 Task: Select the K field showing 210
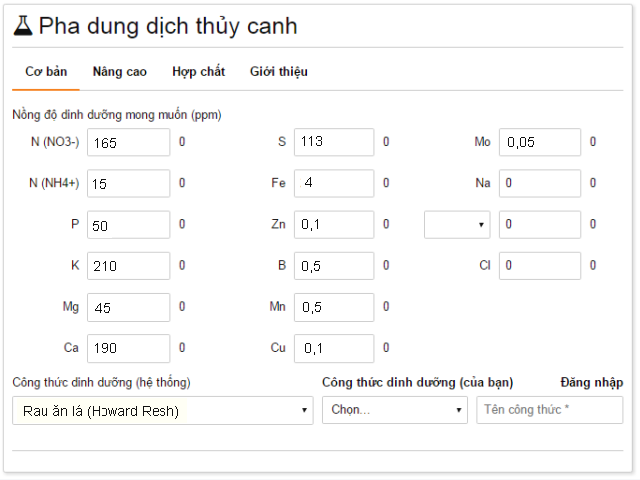pyautogui.click(x=129, y=266)
